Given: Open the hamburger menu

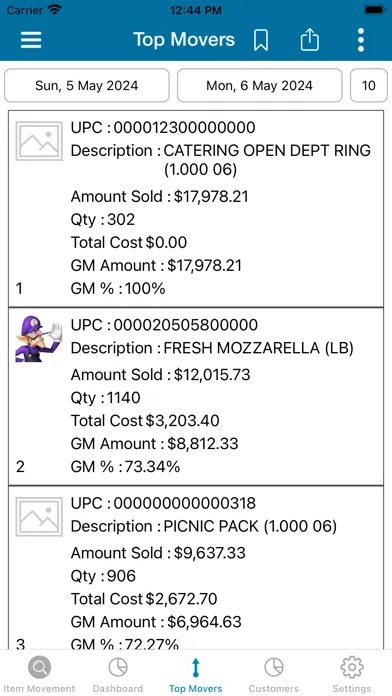Looking at the screenshot, I should coord(31,40).
